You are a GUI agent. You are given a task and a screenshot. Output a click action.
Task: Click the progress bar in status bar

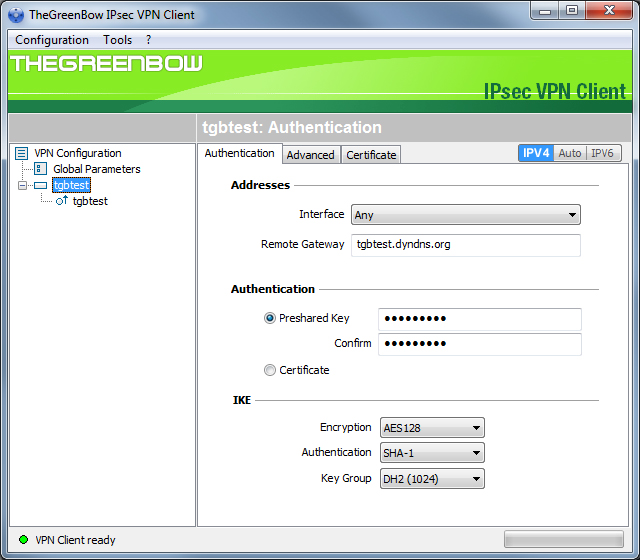(x=564, y=539)
